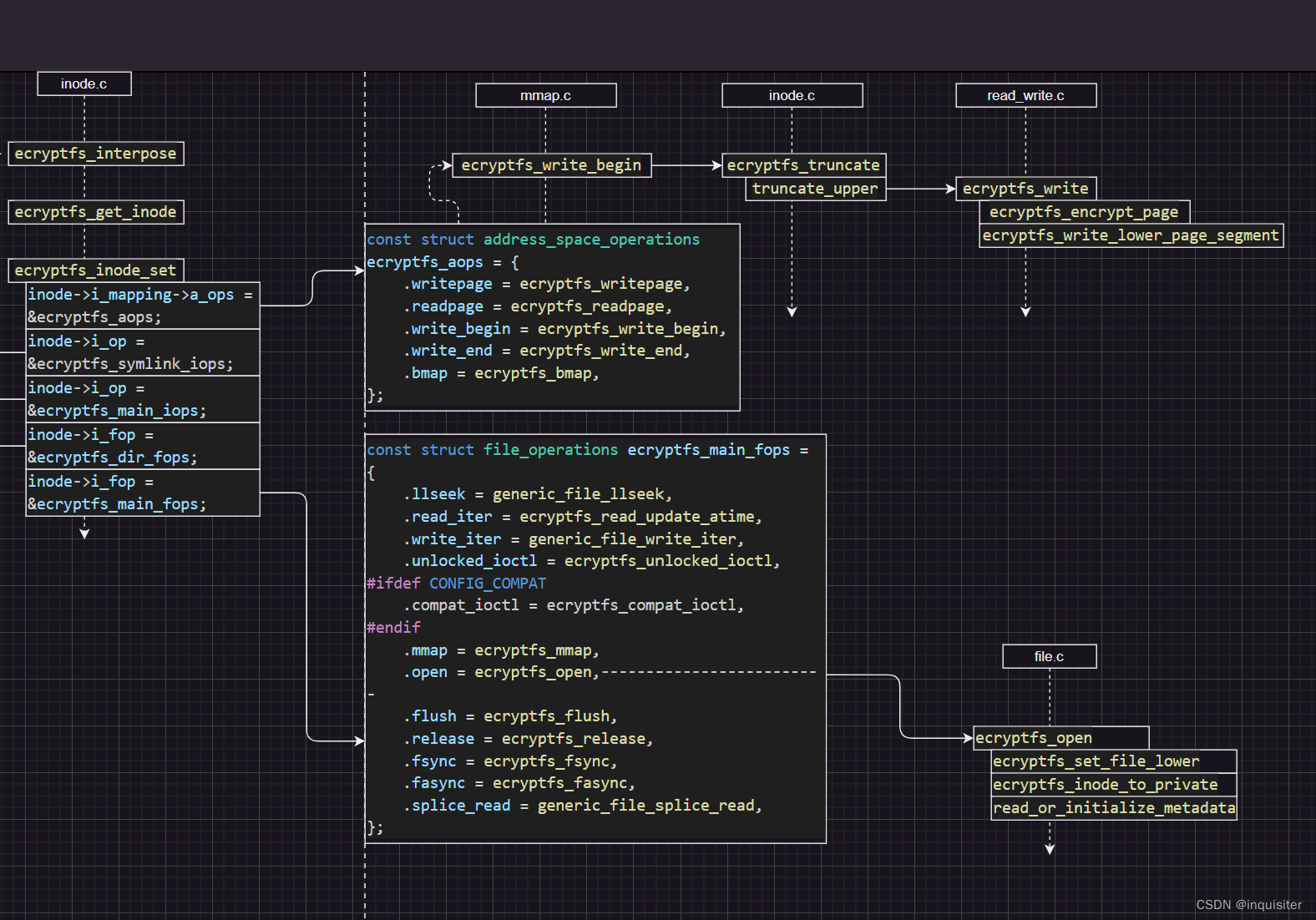Viewport: 1316px width, 920px height.
Task: Click the read_write.c file box
Action: [1026, 95]
